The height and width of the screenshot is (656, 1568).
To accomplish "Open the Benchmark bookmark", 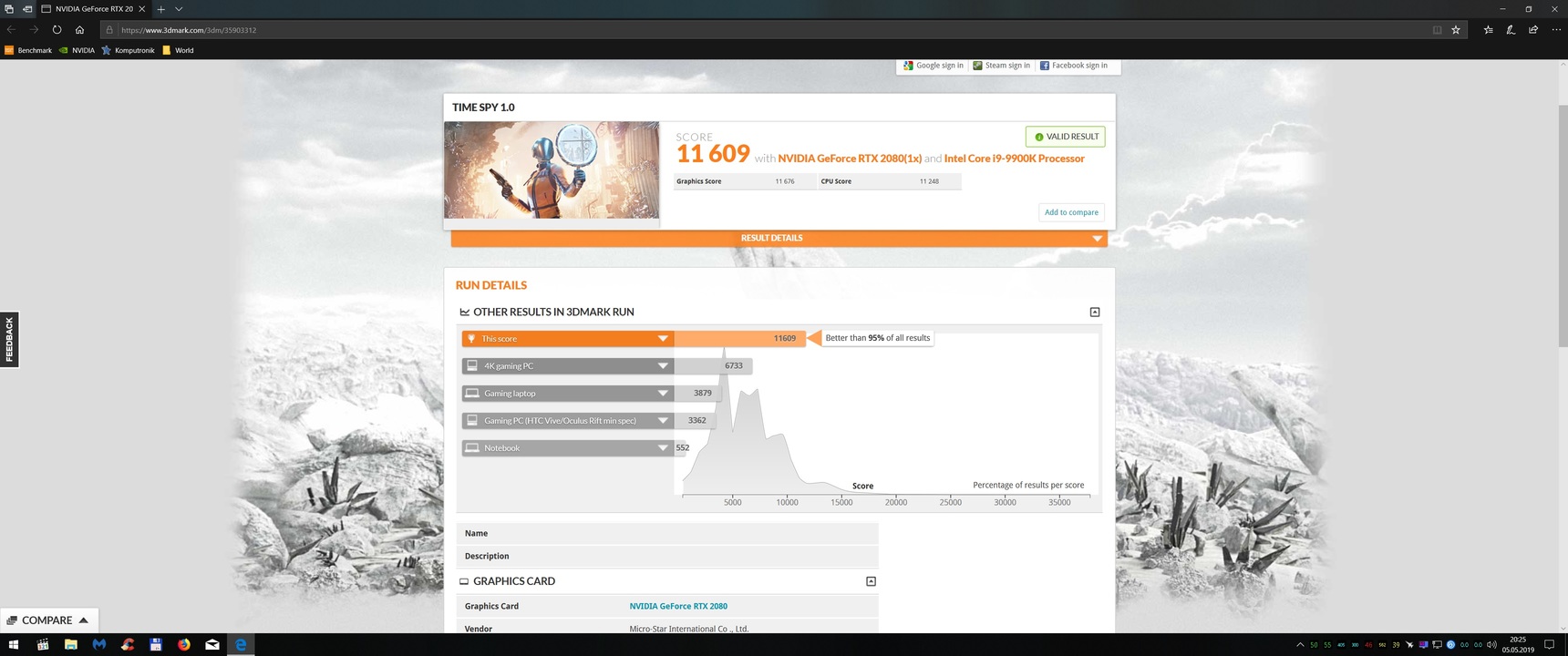I will (28, 50).
